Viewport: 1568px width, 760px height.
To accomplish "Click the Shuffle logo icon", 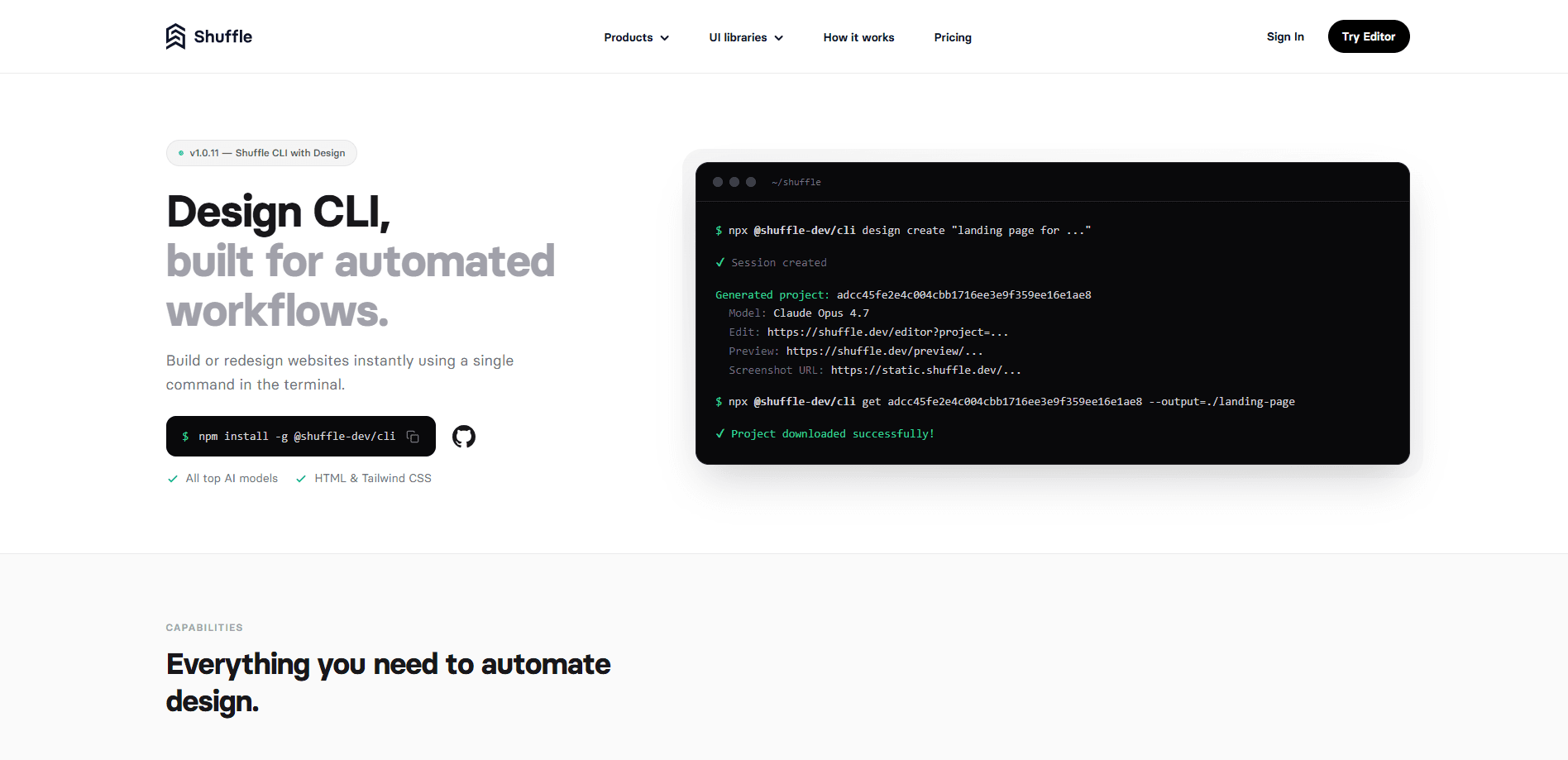I will 175,36.
